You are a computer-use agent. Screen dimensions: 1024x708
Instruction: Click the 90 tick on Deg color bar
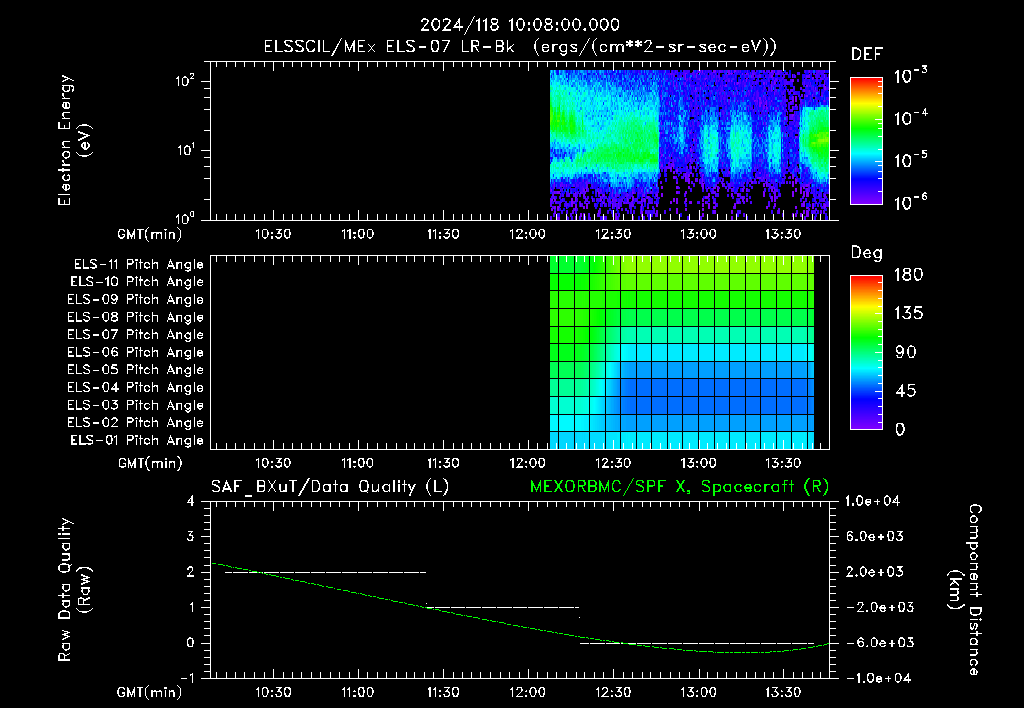click(x=905, y=353)
